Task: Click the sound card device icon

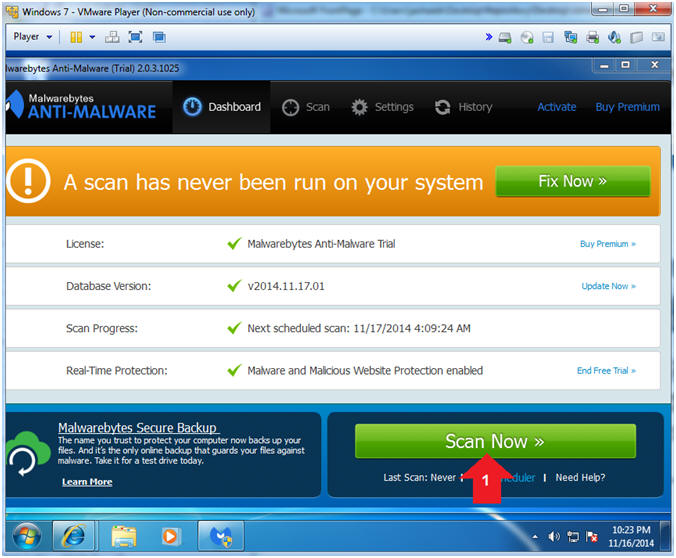Action: tap(614, 38)
